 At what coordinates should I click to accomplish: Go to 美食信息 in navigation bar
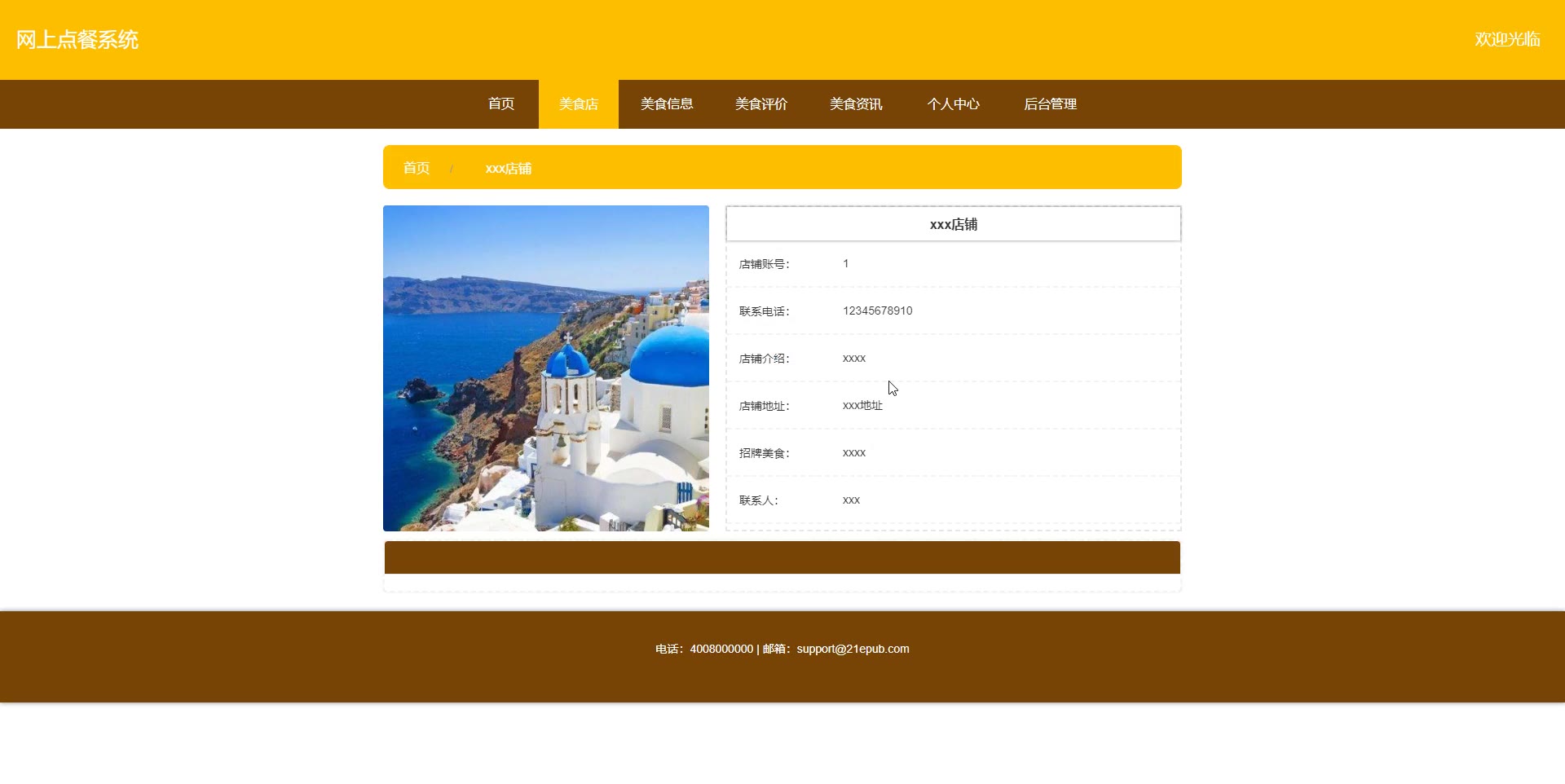(x=667, y=104)
